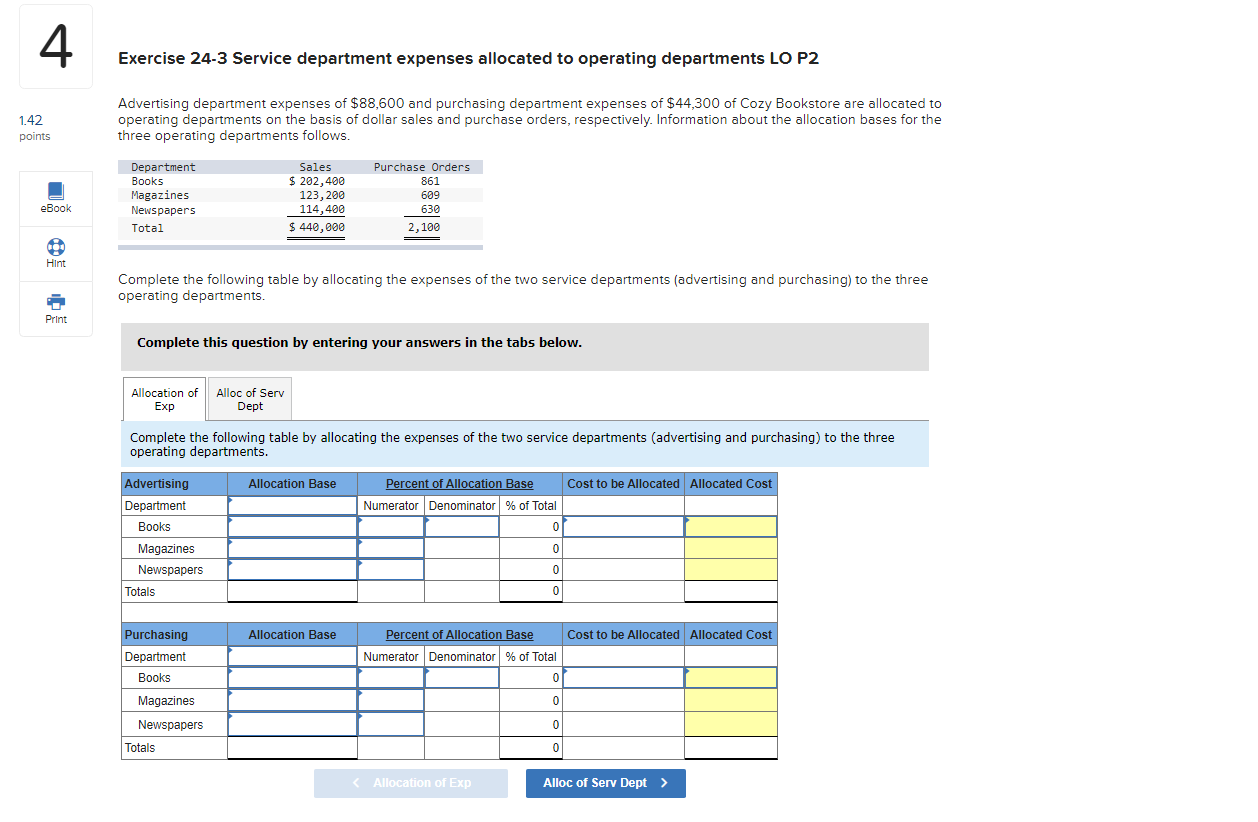Click Advertising Percent of Allocation Base header
The width and height of the screenshot is (1258, 822).
pos(460,484)
